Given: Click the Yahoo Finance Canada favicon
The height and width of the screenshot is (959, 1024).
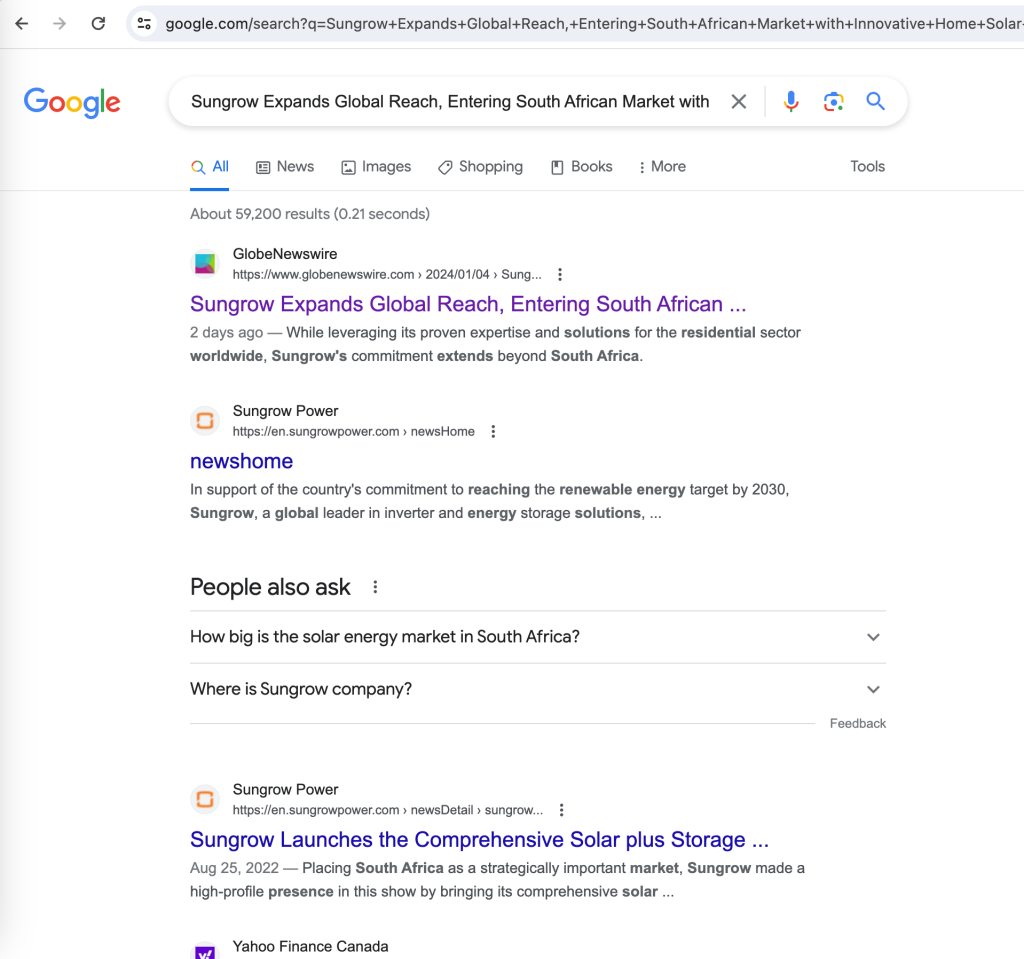Looking at the screenshot, I should [x=205, y=951].
